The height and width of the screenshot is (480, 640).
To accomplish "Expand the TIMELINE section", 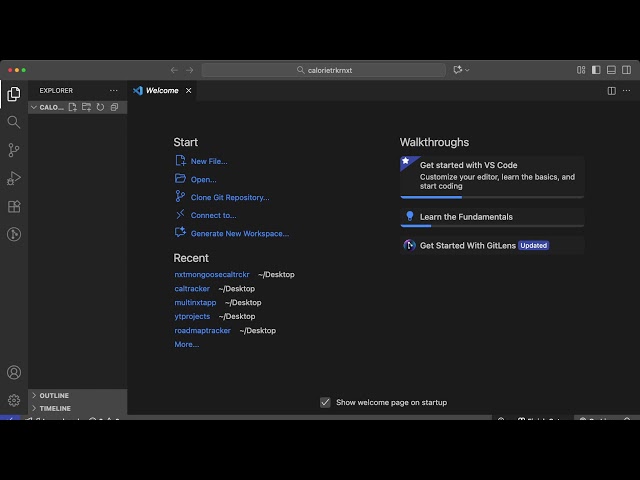I will [78, 408].
